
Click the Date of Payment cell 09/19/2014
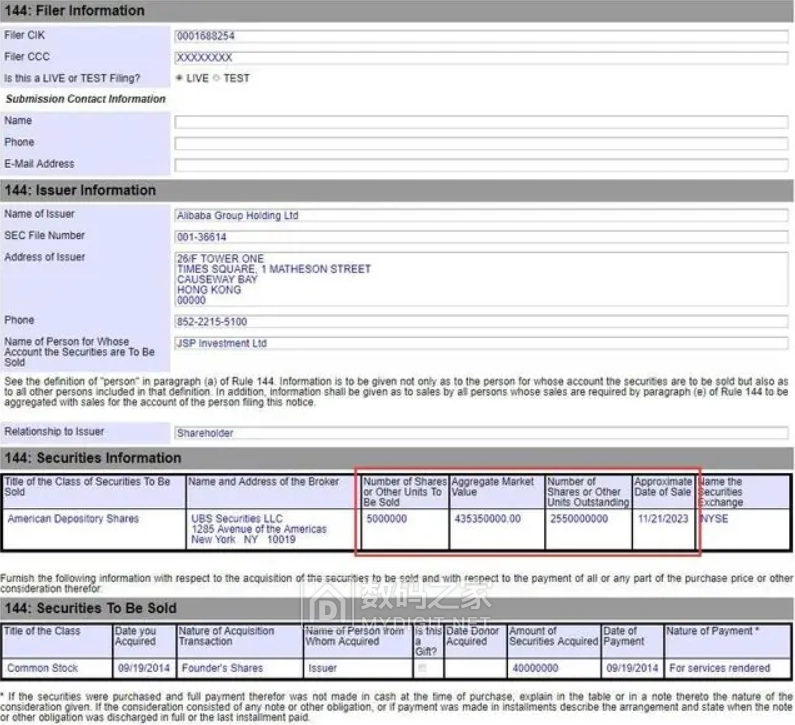(632, 668)
